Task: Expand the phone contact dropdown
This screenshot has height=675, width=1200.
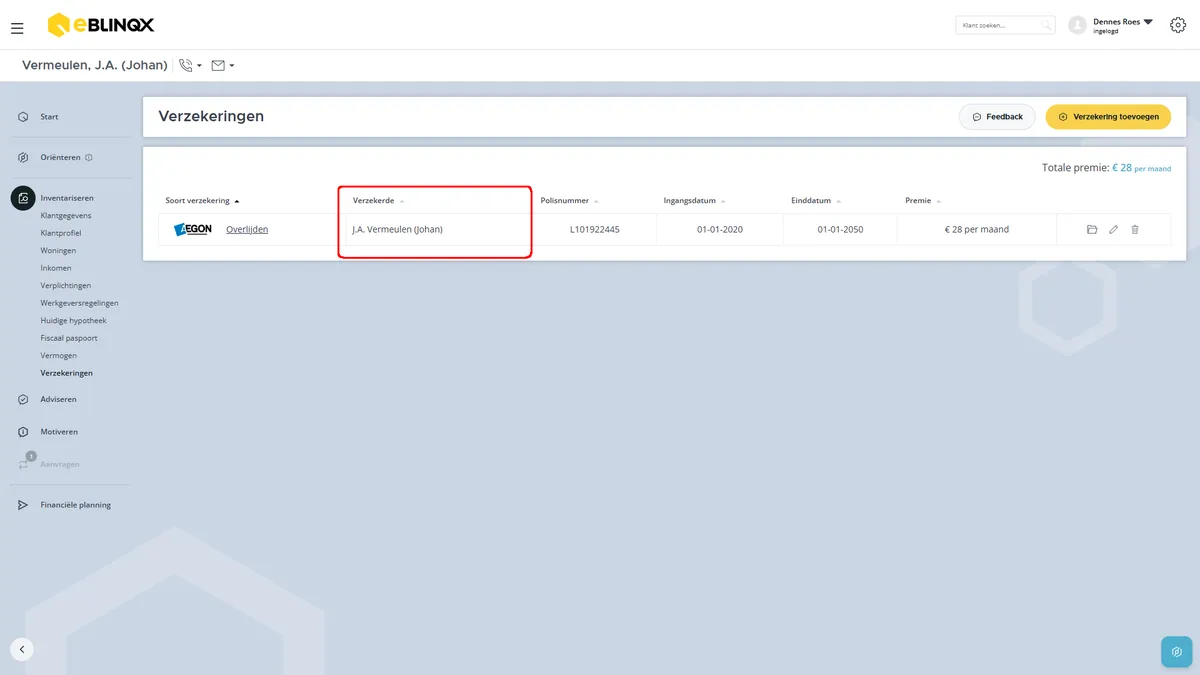Action: pos(190,66)
